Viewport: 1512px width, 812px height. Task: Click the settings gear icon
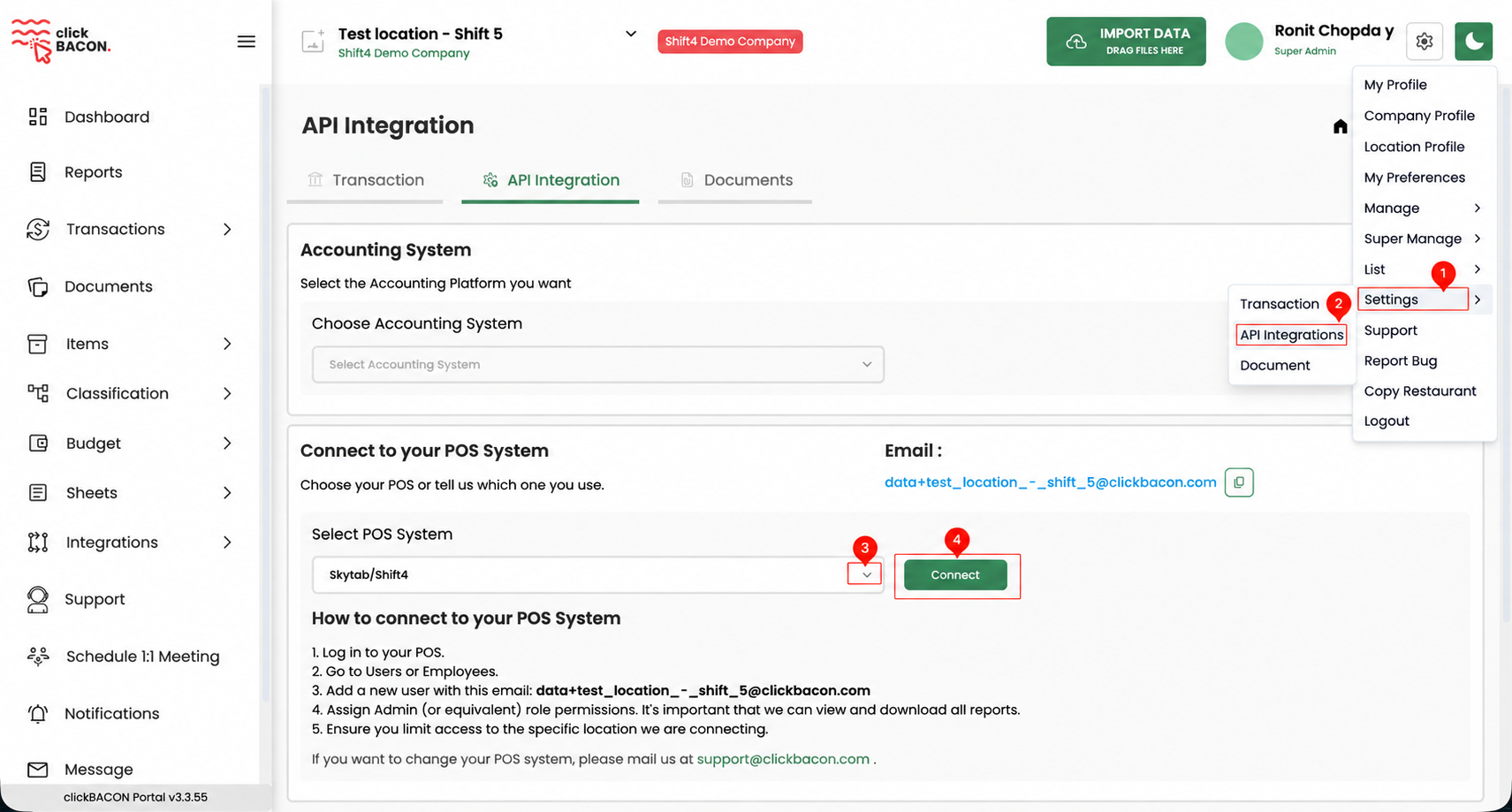tap(1425, 42)
